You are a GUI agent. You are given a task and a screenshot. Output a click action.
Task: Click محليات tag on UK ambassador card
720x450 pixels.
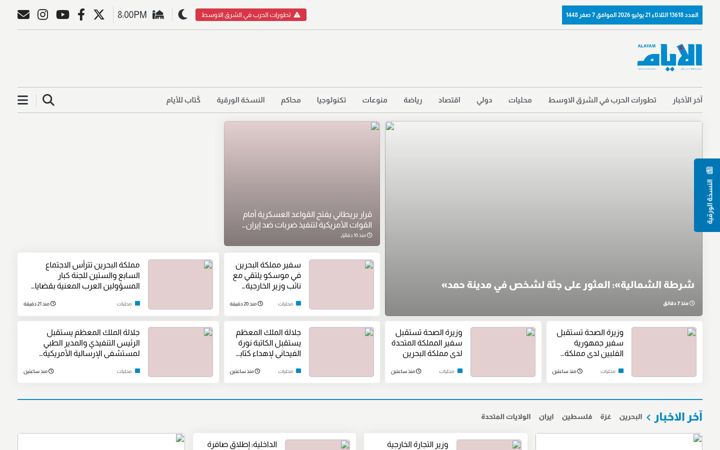point(450,371)
